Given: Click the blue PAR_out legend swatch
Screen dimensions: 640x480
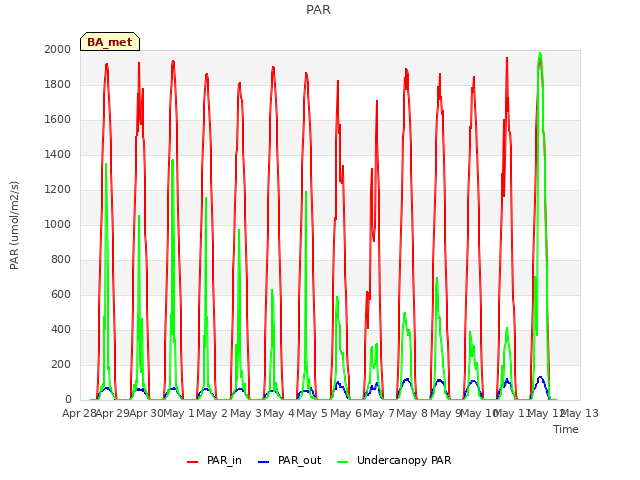Looking at the screenshot, I should point(264,462).
